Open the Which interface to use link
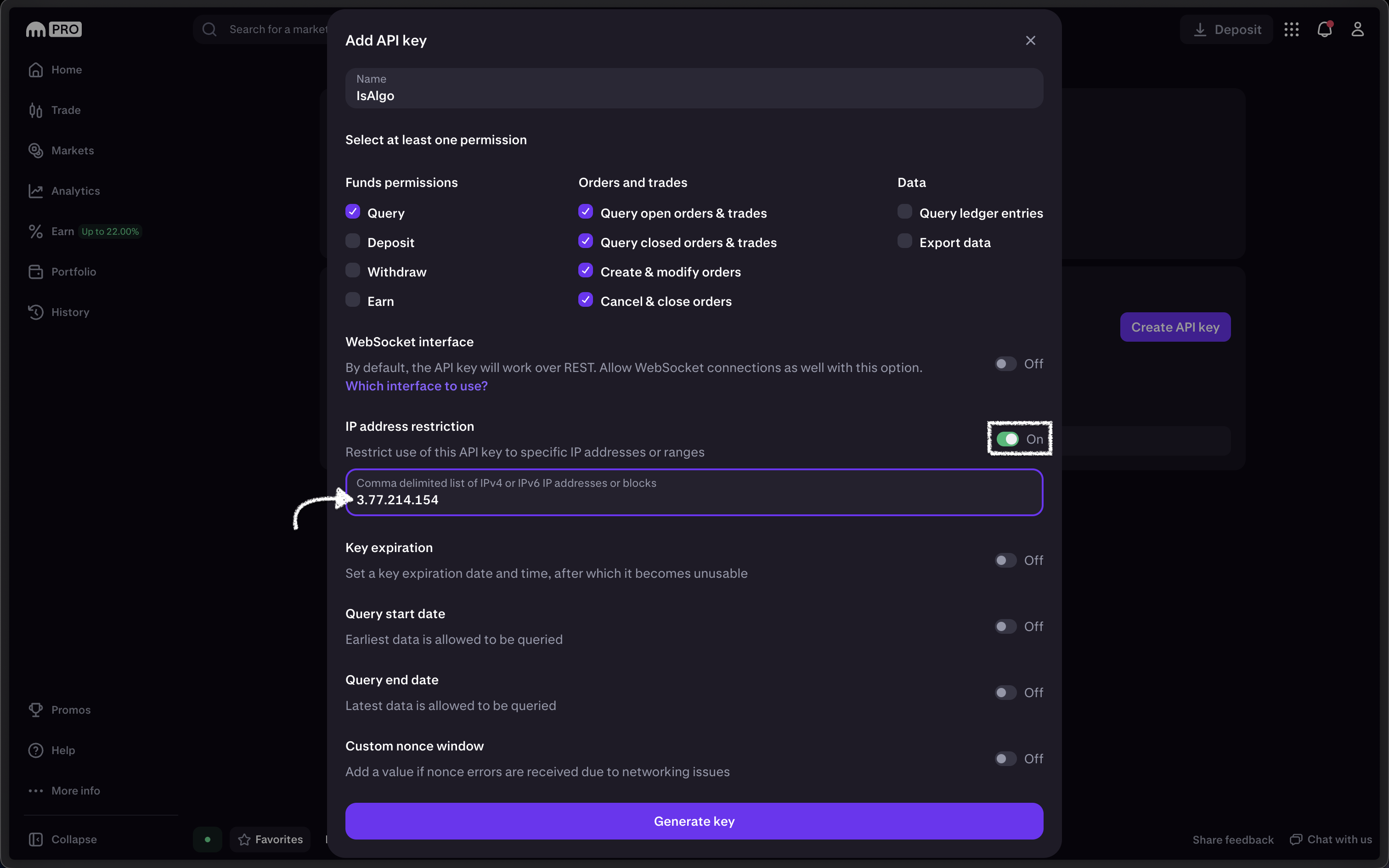The image size is (1389, 868). click(x=416, y=386)
